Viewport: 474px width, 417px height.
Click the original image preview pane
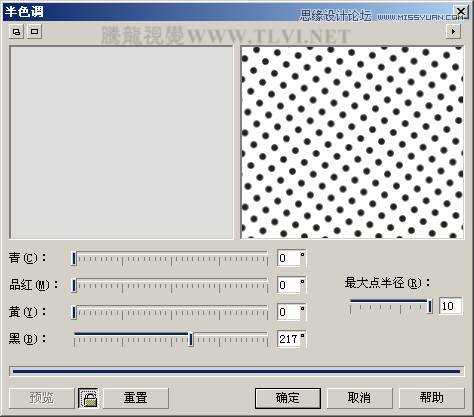point(121,143)
